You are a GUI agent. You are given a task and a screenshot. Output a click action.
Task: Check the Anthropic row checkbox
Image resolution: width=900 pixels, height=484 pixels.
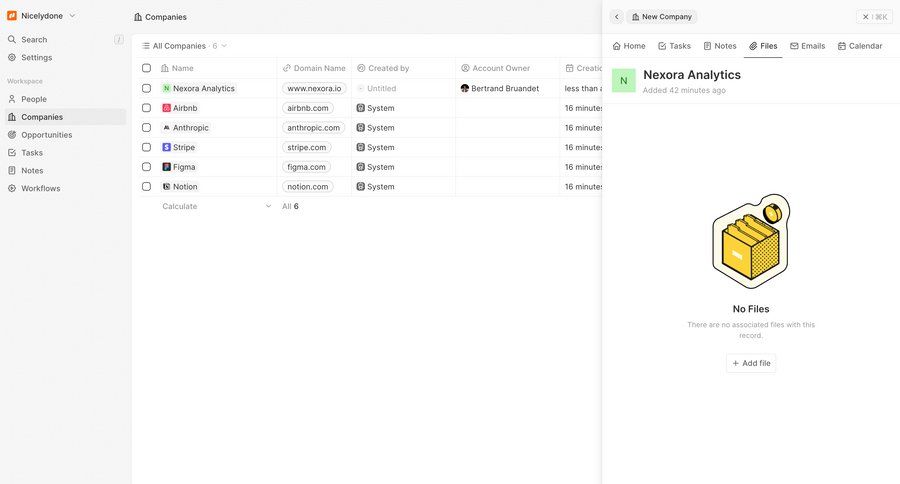point(146,127)
